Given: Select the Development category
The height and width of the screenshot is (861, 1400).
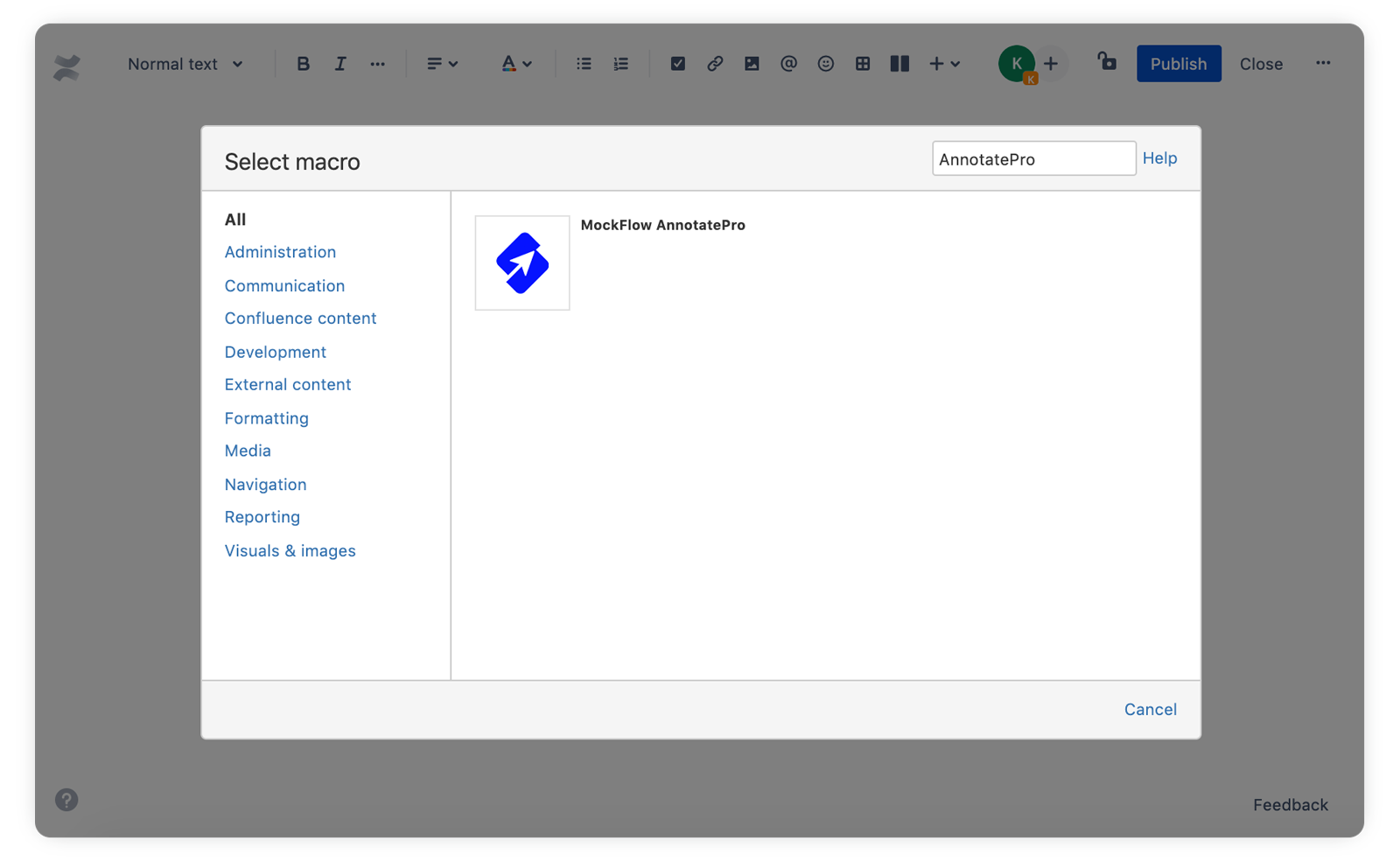Looking at the screenshot, I should (x=275, y=353).
